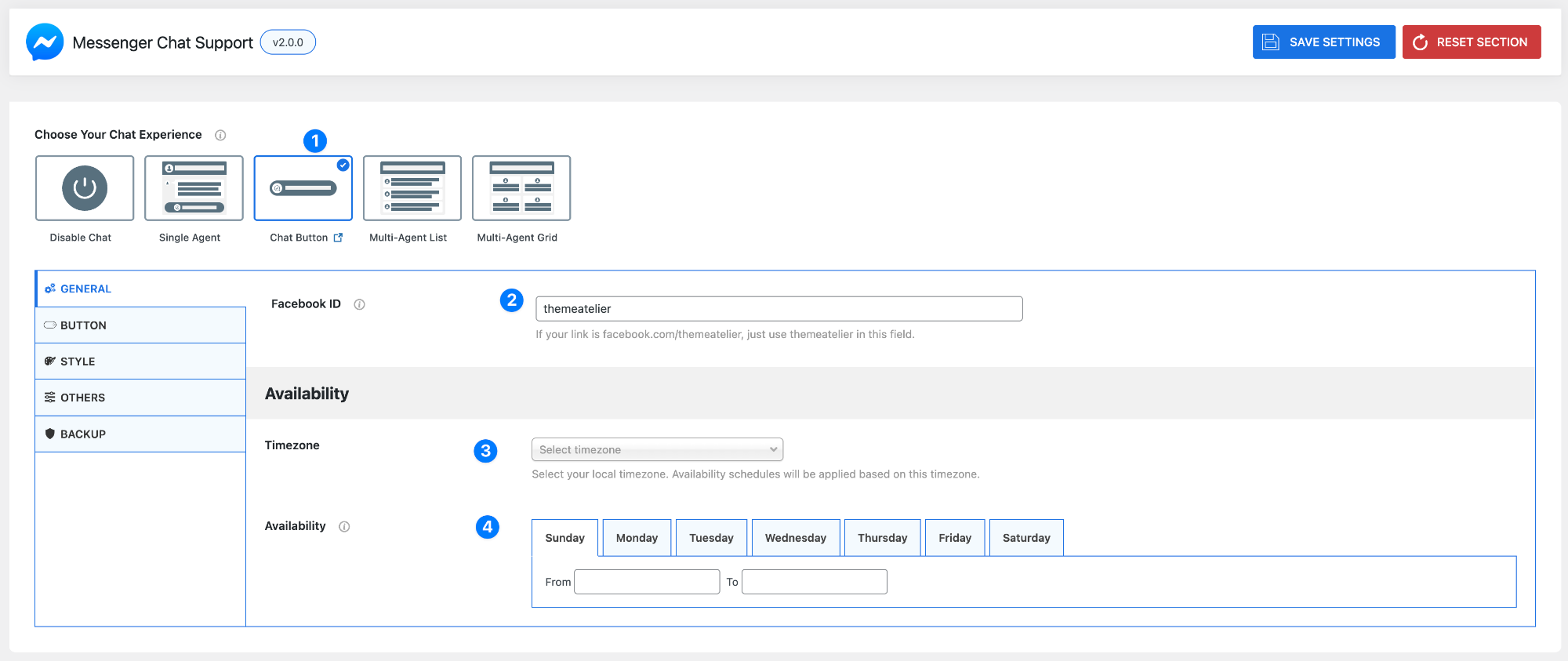The width and height of the screenshot is (1568, 661).
Task: Pick the Multi-Agent List layout icon
Action: tap(412, 188)
